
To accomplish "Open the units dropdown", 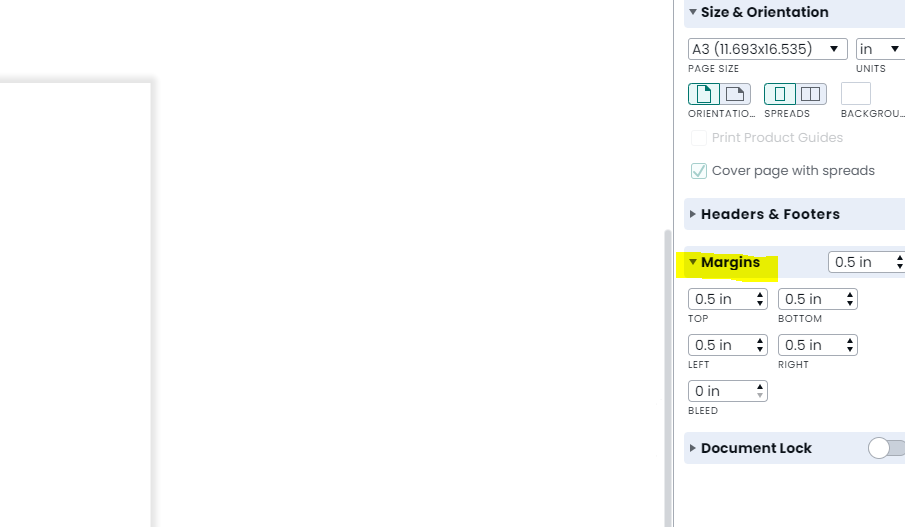I will pyautogui.click(x=880, y=49).
